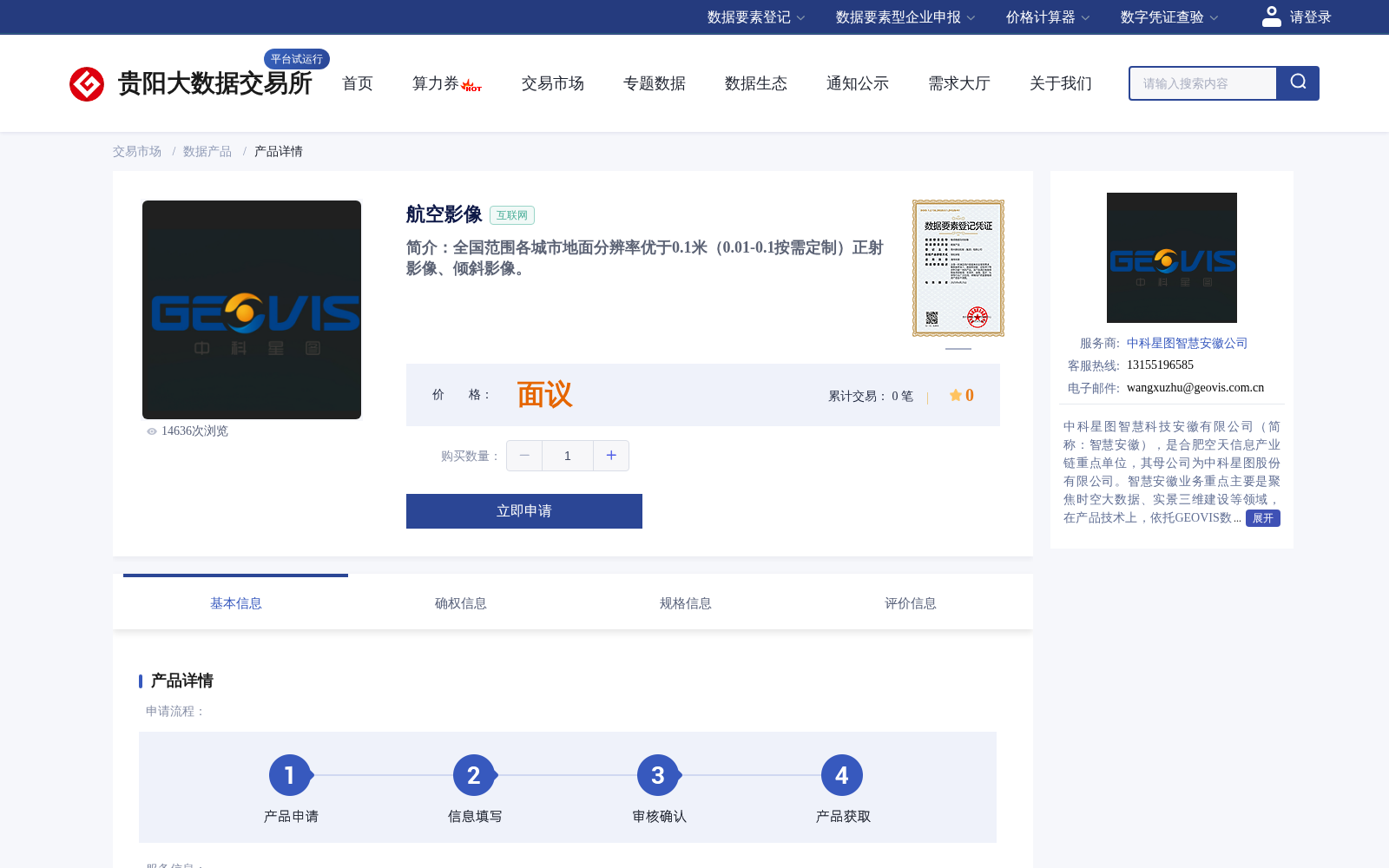Click the 14636次浏览 view count
This screenshot has width=1389, height=868.
pyautogui.click(x=194, y=431)
